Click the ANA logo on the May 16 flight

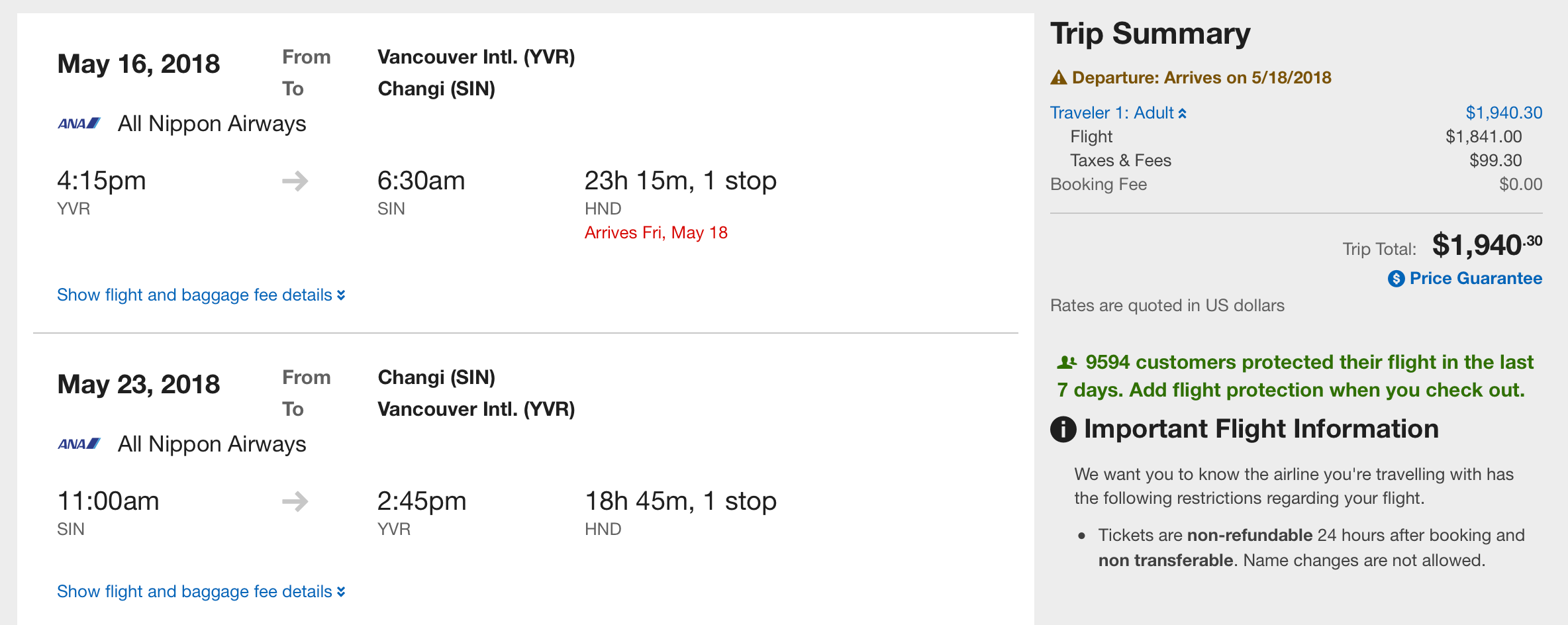click(x=79, y=123)
